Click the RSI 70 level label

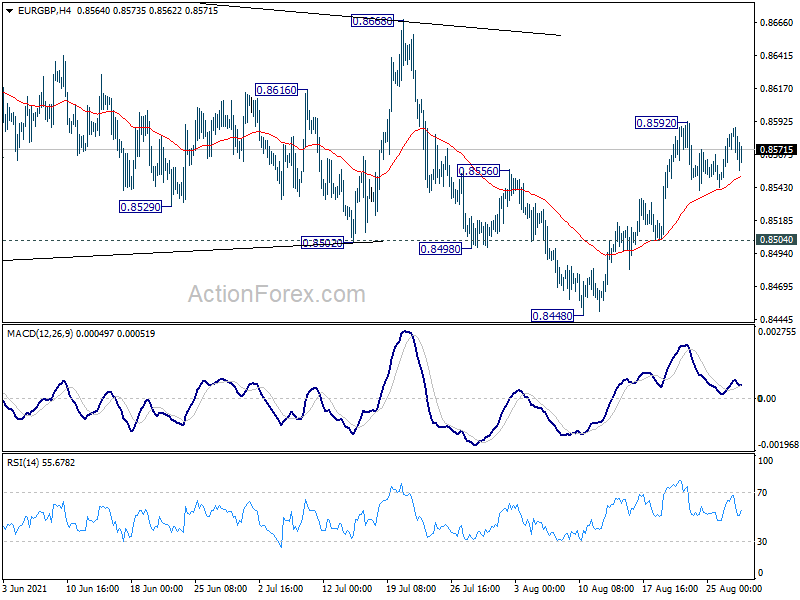(x=762, y=493)
